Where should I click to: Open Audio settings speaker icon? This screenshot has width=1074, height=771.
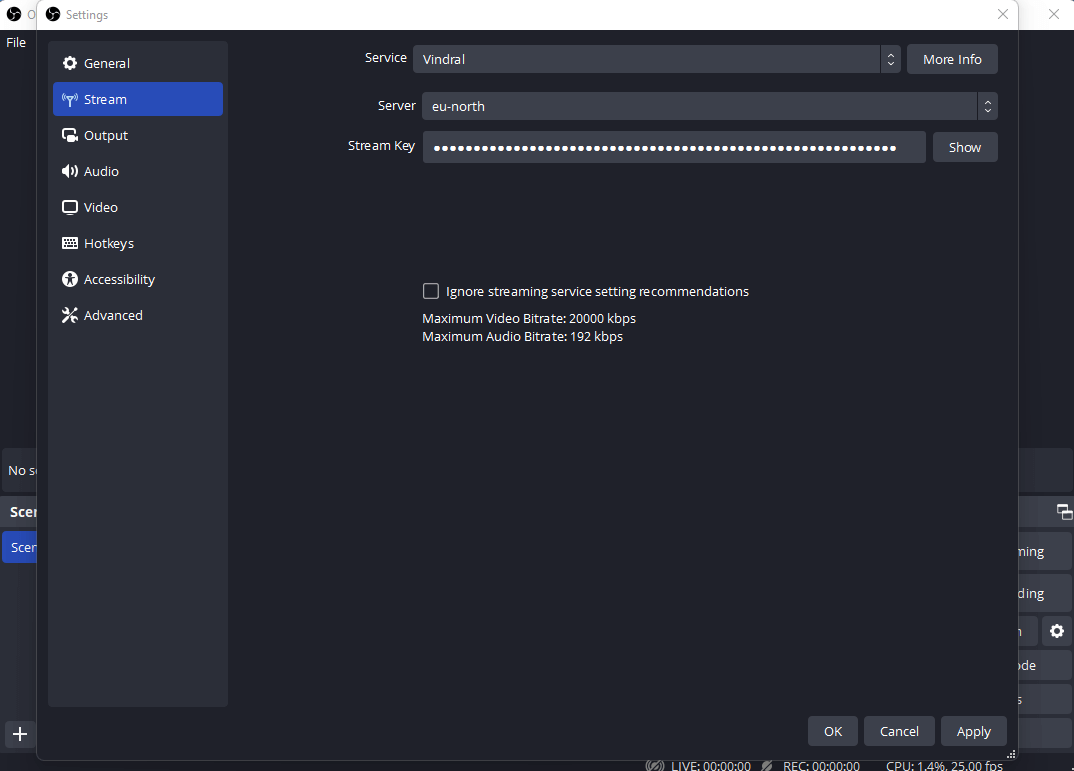[69, 171]
